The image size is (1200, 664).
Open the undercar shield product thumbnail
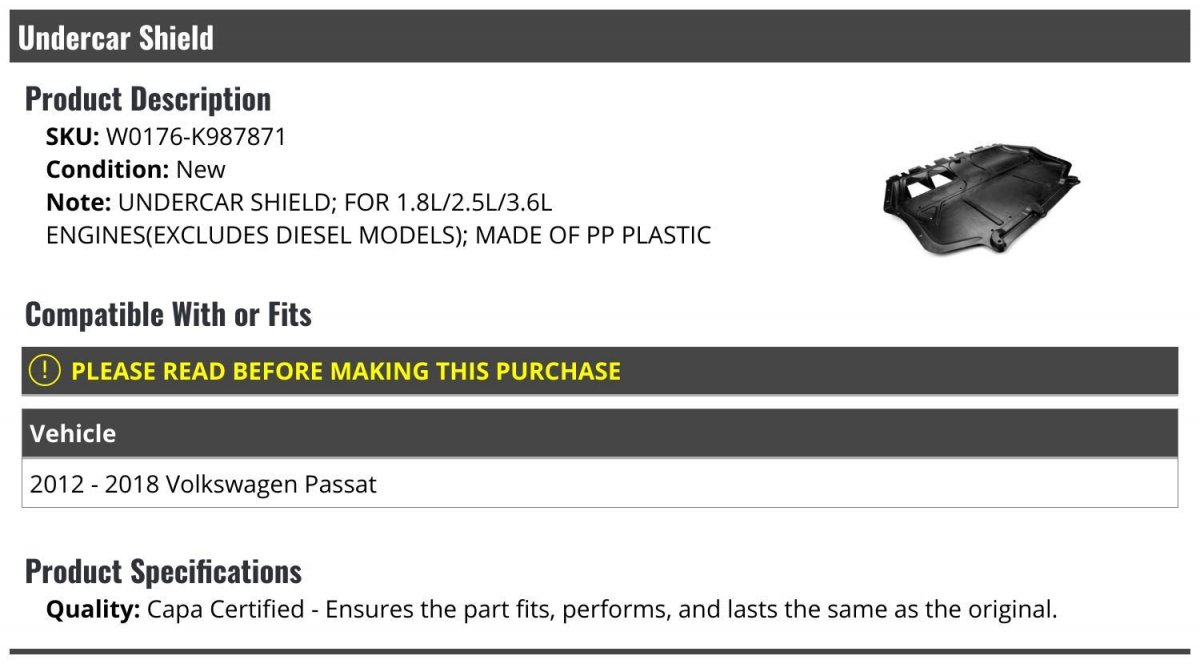click(982, 198)
